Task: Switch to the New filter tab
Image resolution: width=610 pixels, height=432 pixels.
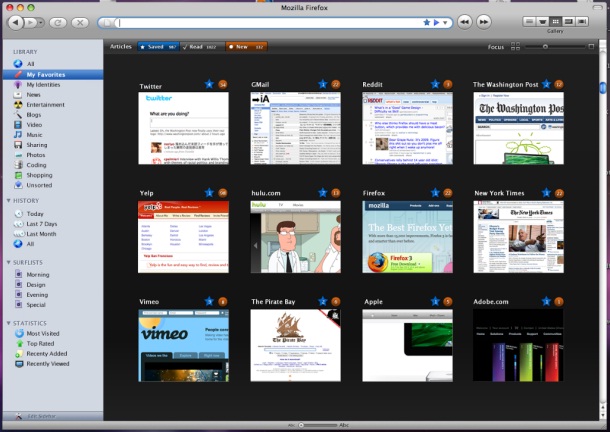Action: (246, 47)
